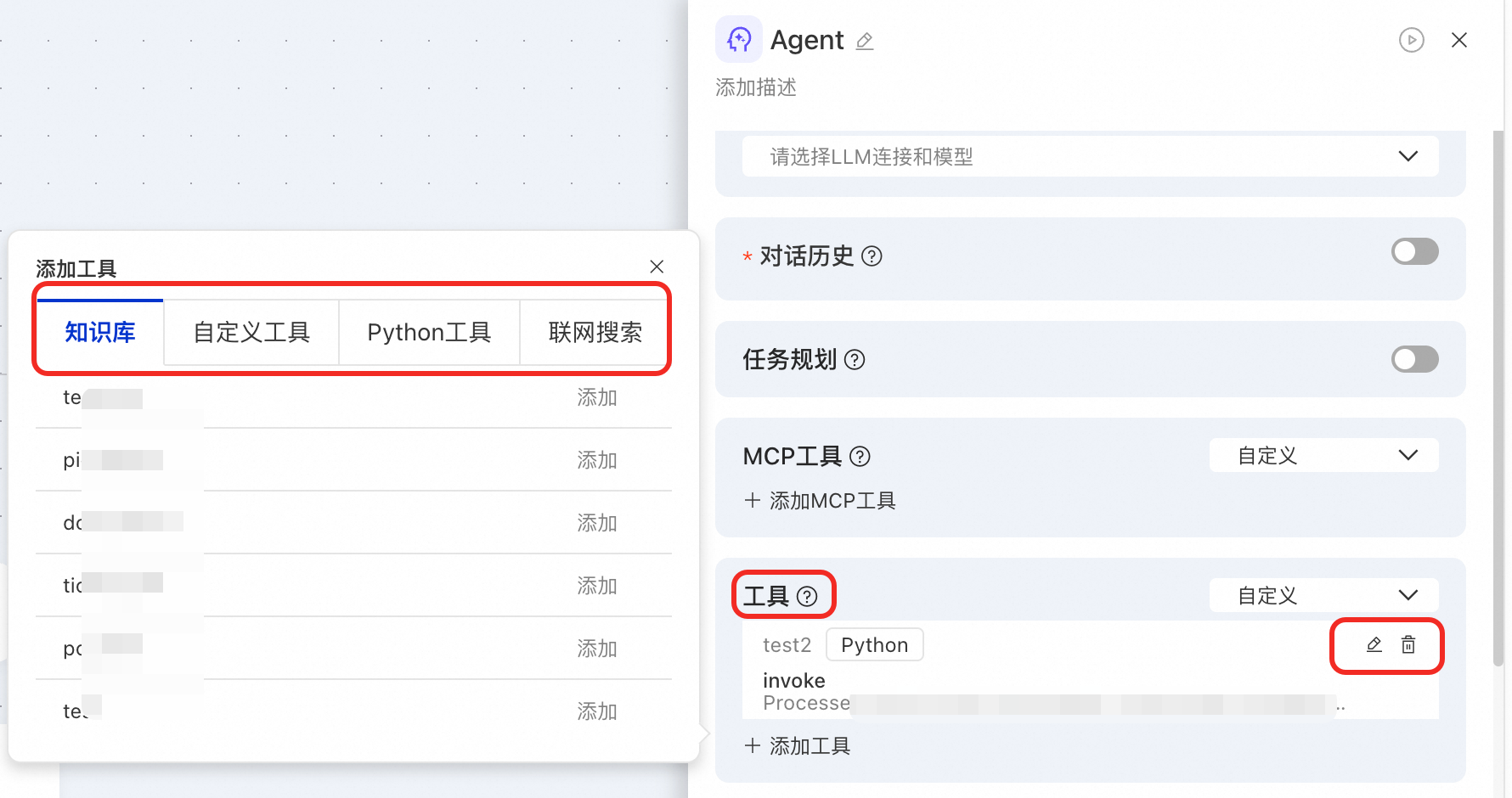Click 添加工具 below the test2 tool

(797, 746)
